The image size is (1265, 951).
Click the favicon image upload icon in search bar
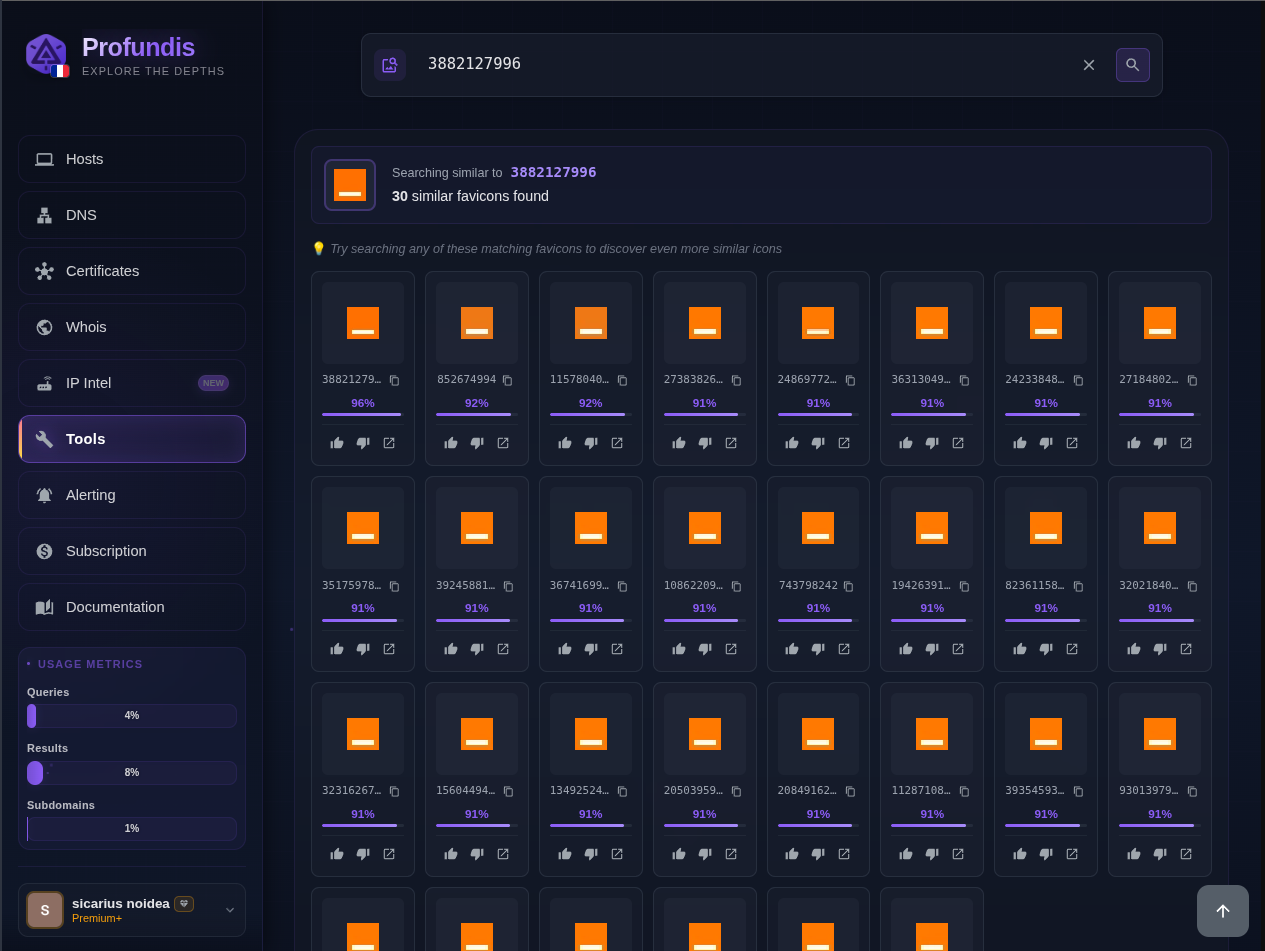click(389, 65)
